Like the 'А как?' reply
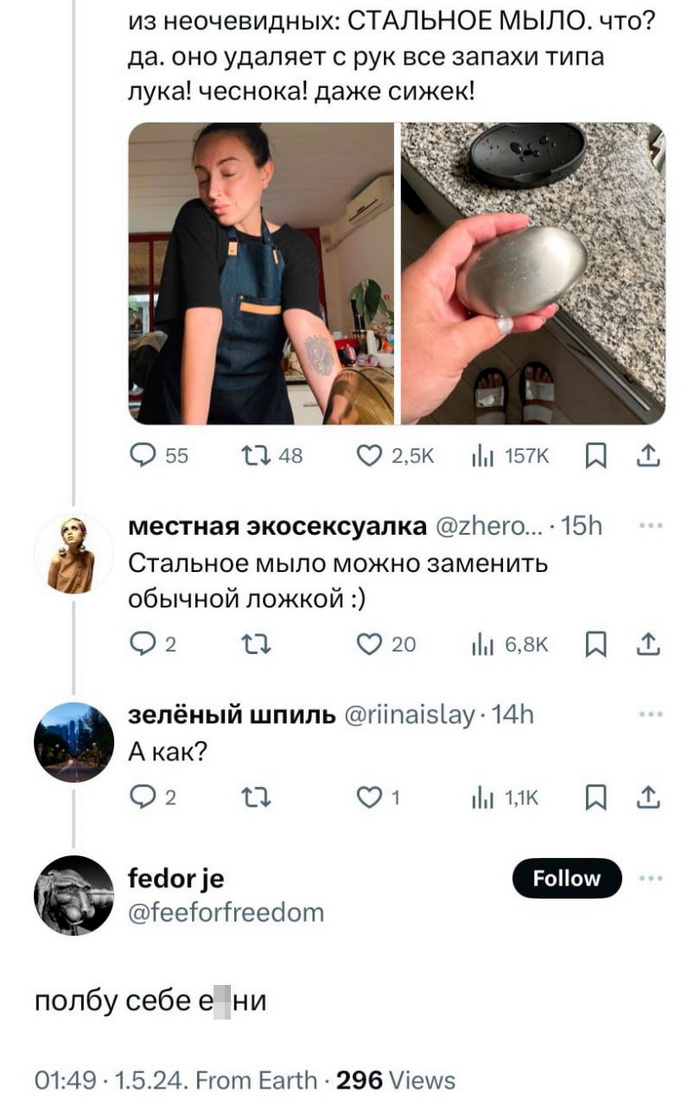This screenshot has width=700, height=1106. [378, 798]
